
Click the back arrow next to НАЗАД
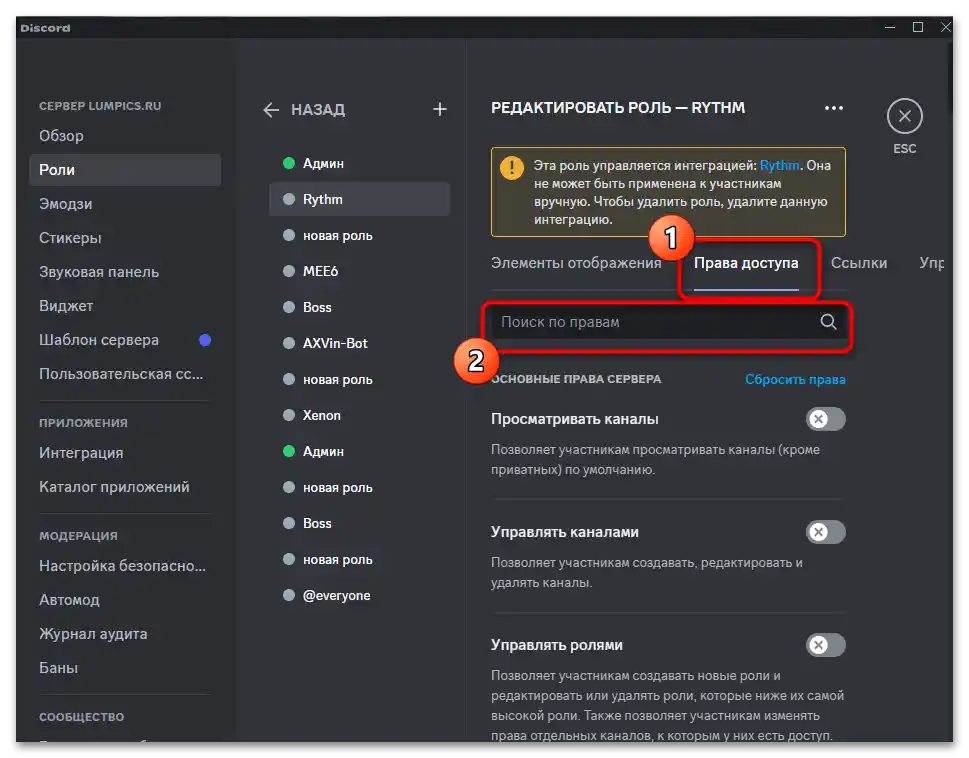pyautogui.click(x=271, y=110)
